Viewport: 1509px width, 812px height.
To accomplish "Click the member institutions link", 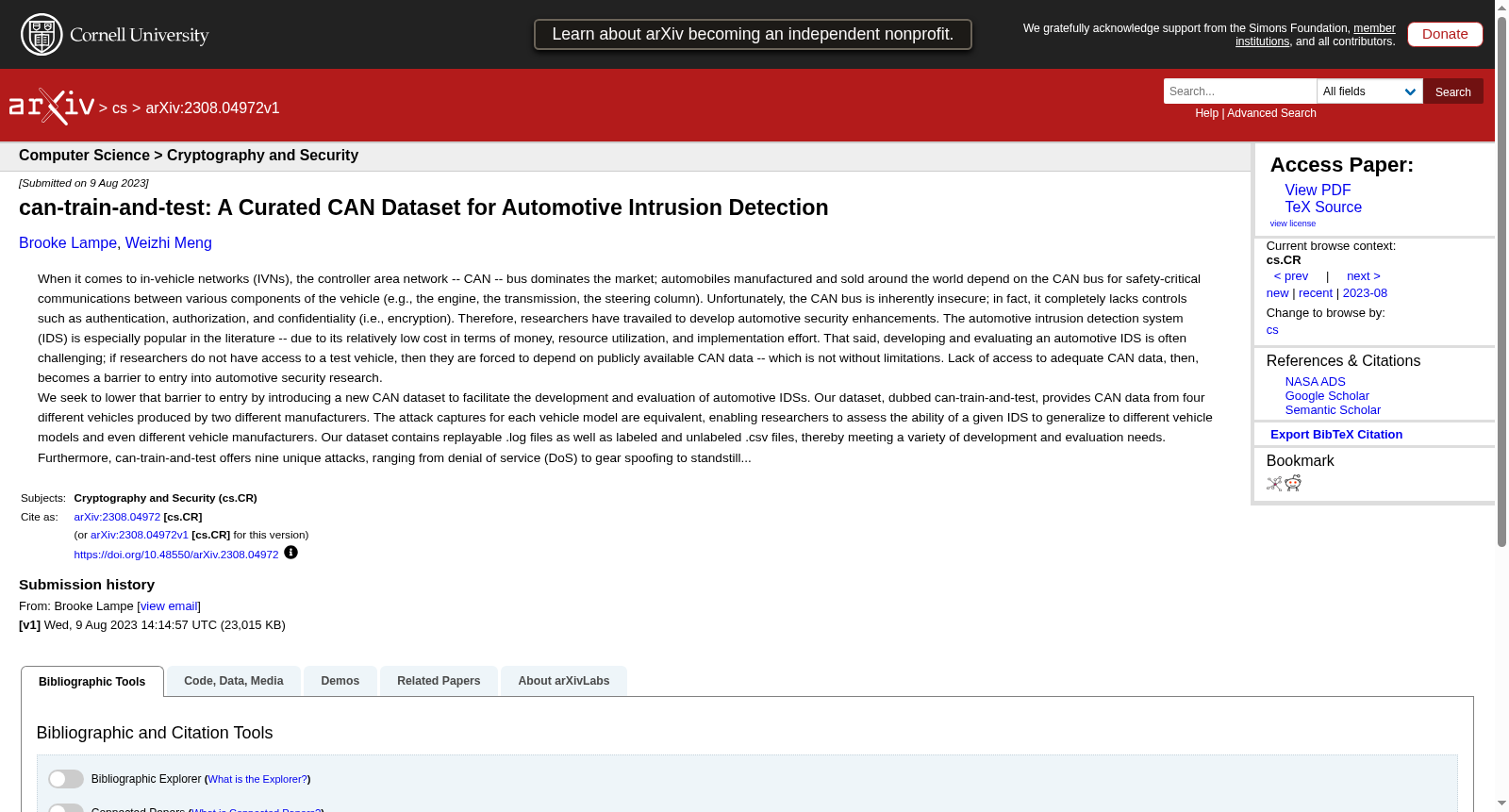I will click(1316, 35).
